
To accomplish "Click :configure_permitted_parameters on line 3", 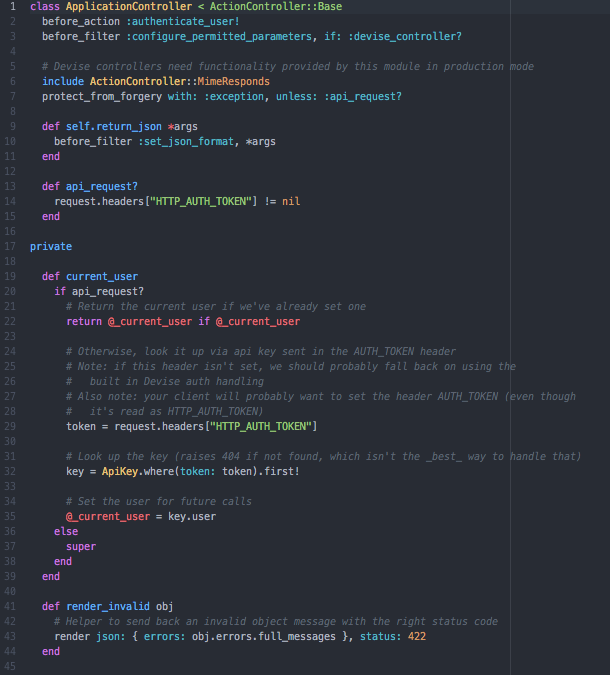I will pos(219,37).
